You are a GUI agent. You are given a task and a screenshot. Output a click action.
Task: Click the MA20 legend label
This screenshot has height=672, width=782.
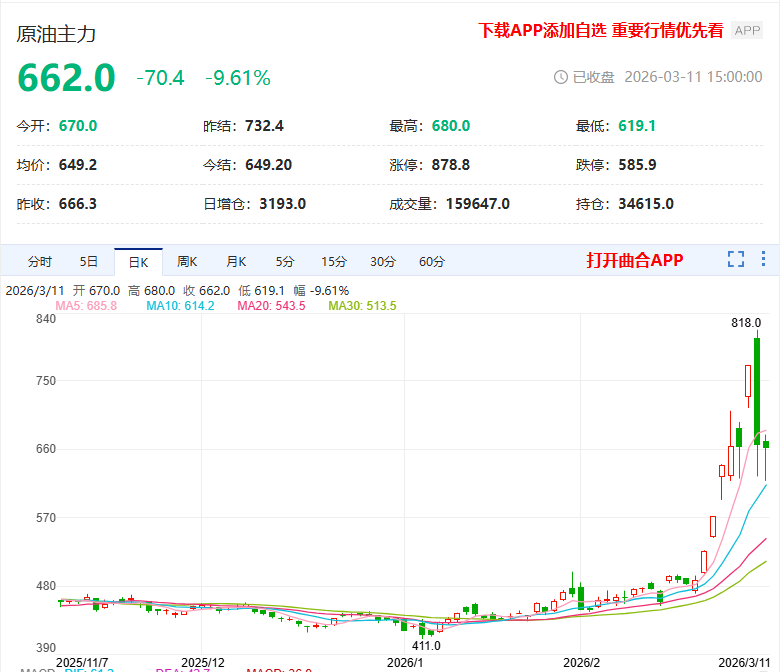pos(271,306)
